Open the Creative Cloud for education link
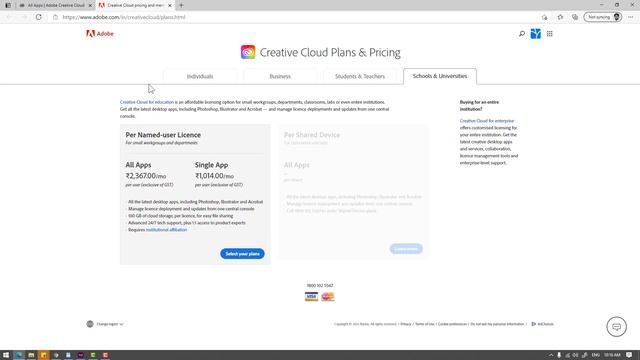This screenshot has height=360, width=640. click(147, 102)
